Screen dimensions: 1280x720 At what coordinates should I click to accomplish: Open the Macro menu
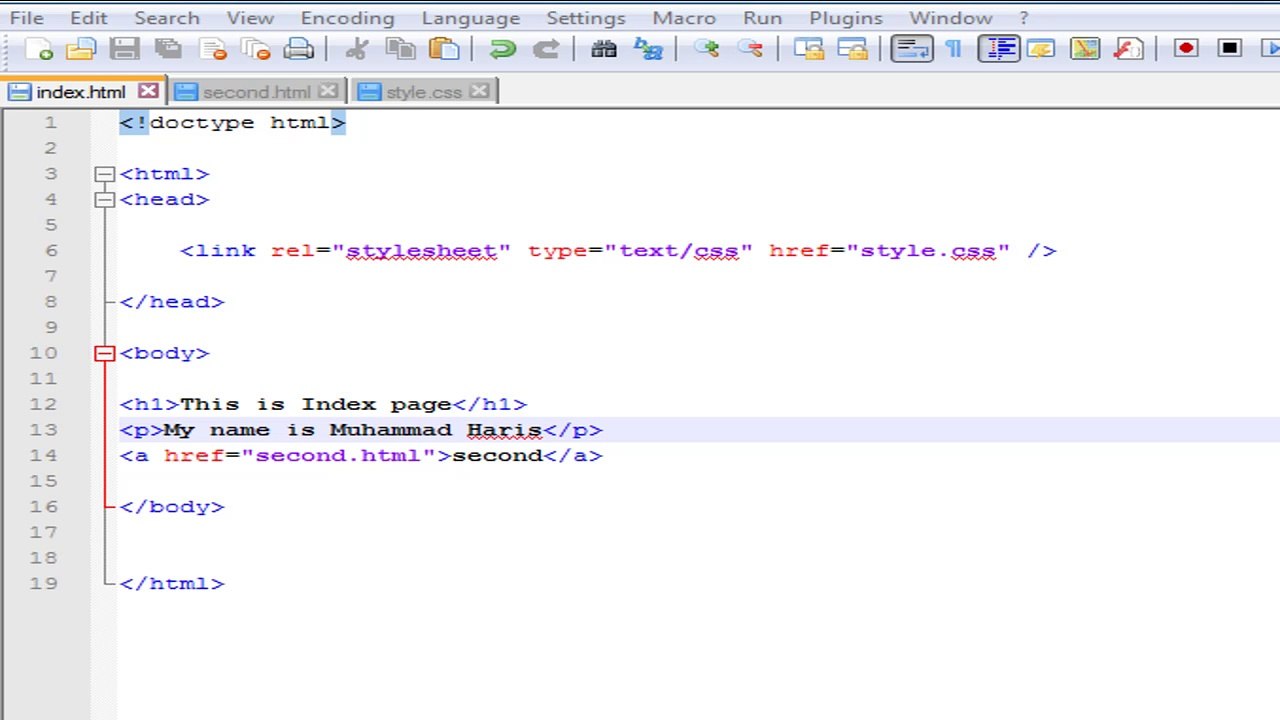coord(684,18)
